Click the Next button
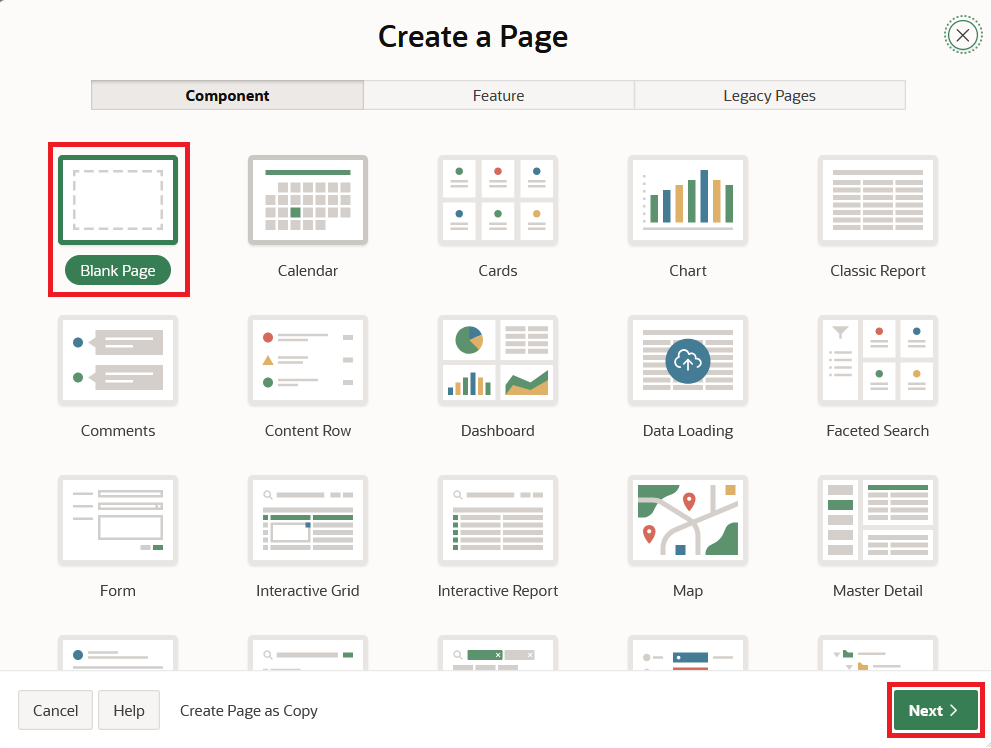 click(935, 710)
